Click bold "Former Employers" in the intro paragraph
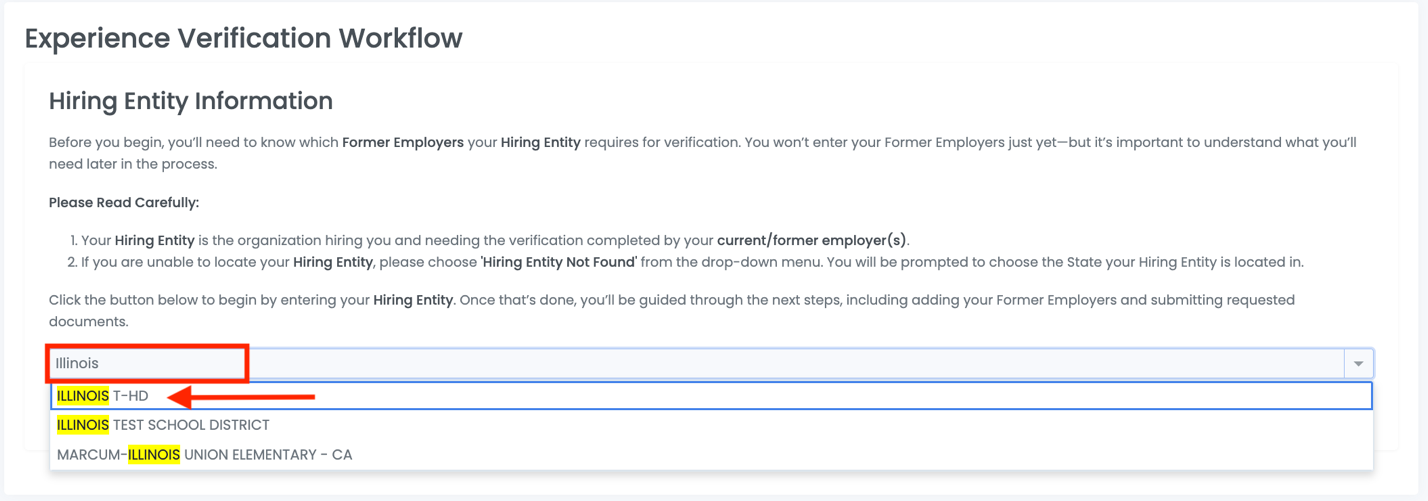The height and width of the screenshot is (501, 1428). (403, 143)
